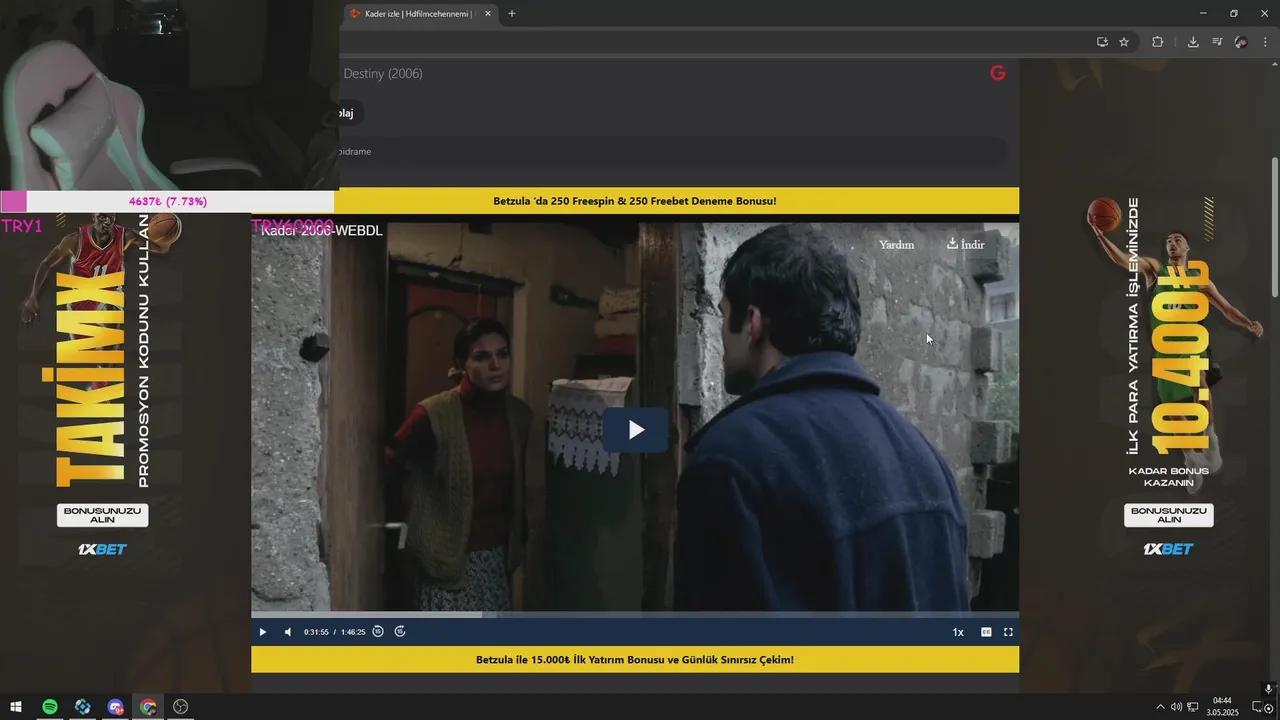Switch to Chrome in the taskbar
Viewport: 1280px width, 720px height.
(x=148, y=707)
